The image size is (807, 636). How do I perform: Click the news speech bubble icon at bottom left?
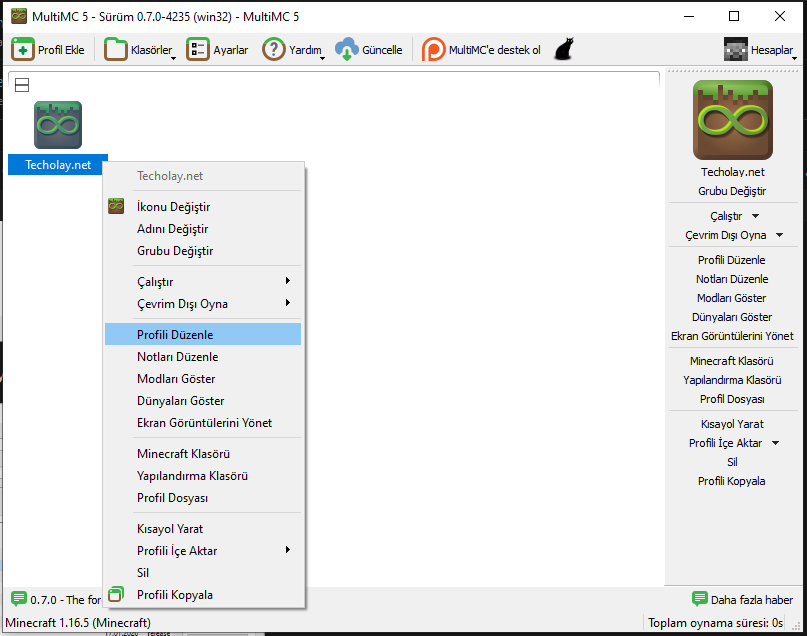[19, 599]
